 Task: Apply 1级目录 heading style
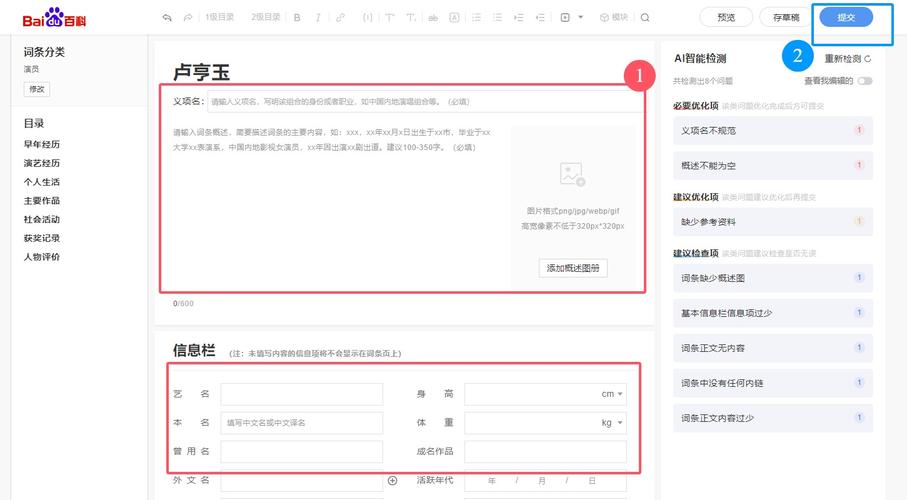(x=220, y=17)
